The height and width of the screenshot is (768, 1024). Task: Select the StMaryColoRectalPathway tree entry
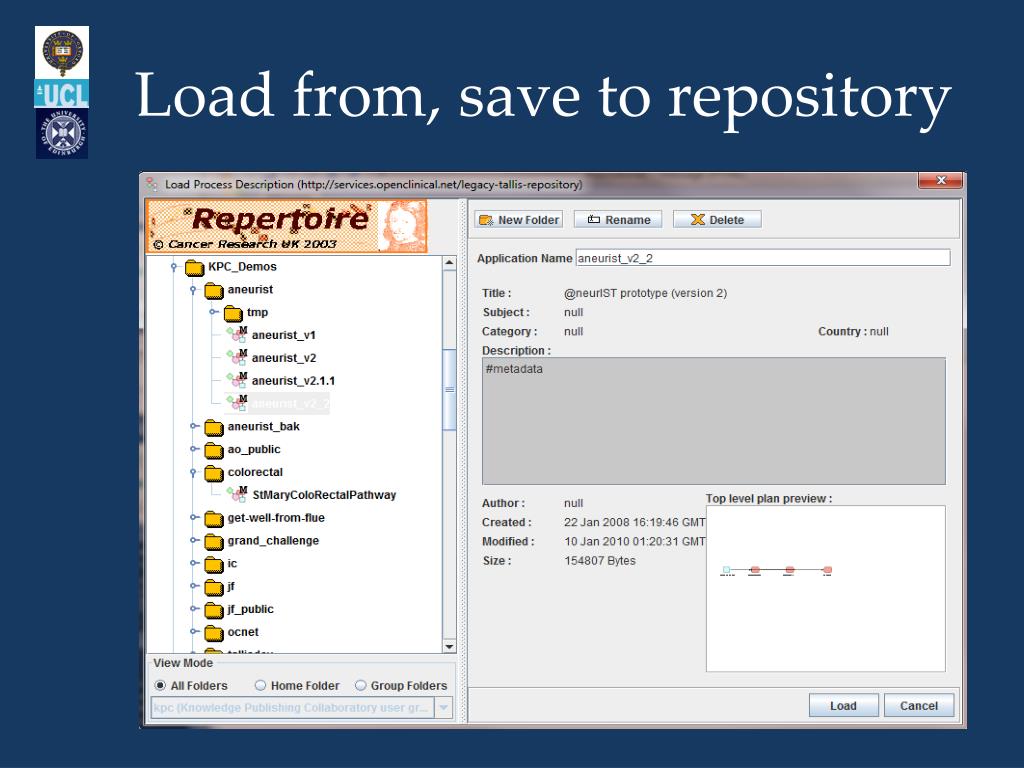[x=324, y=495]
